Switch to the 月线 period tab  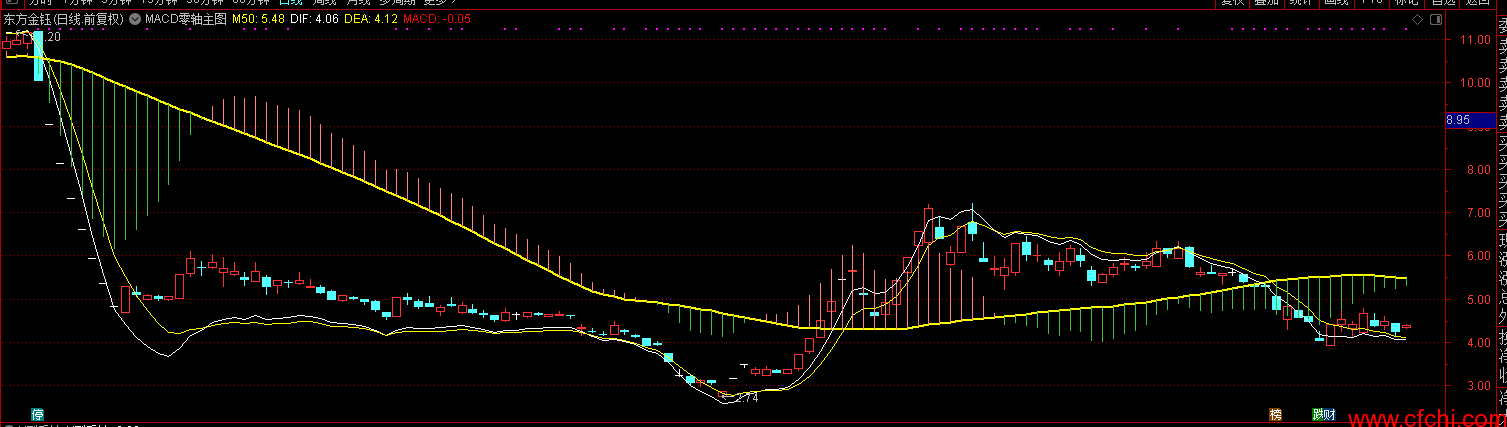(360, 3)
